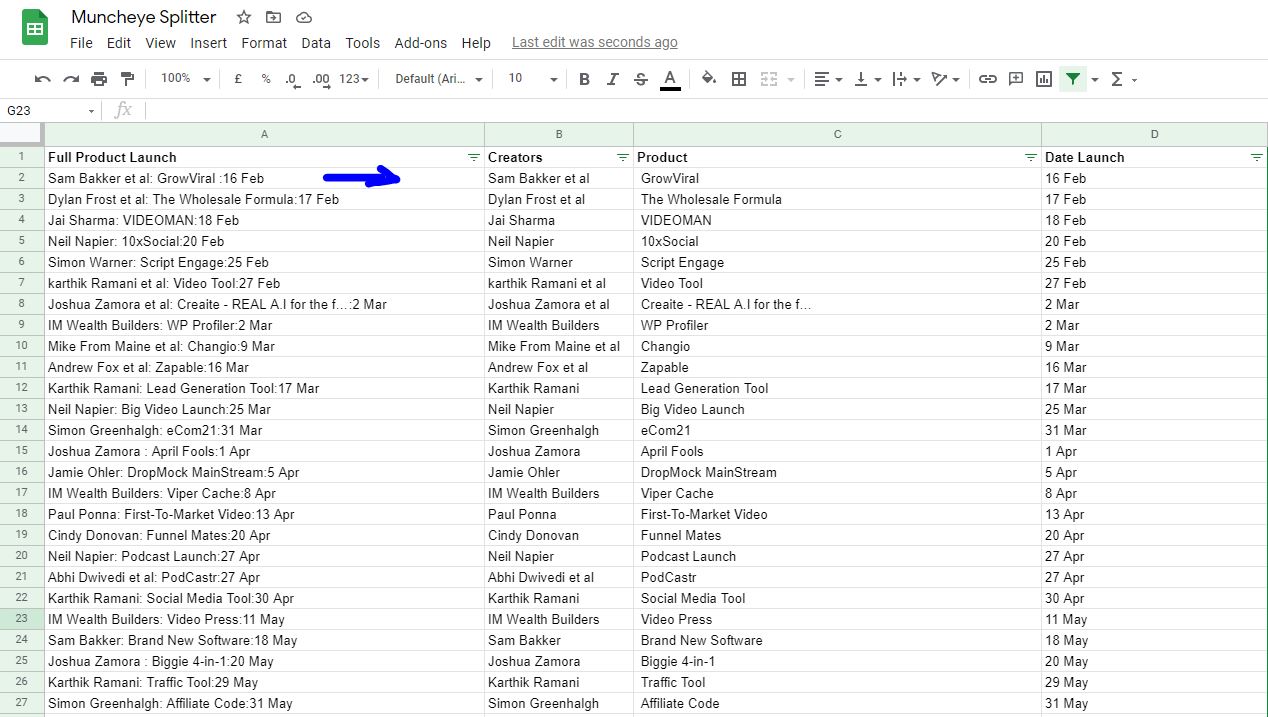This screenshot has height=717, width=1268.
Task: Click the Undo icon
Action: click(42, 79)
